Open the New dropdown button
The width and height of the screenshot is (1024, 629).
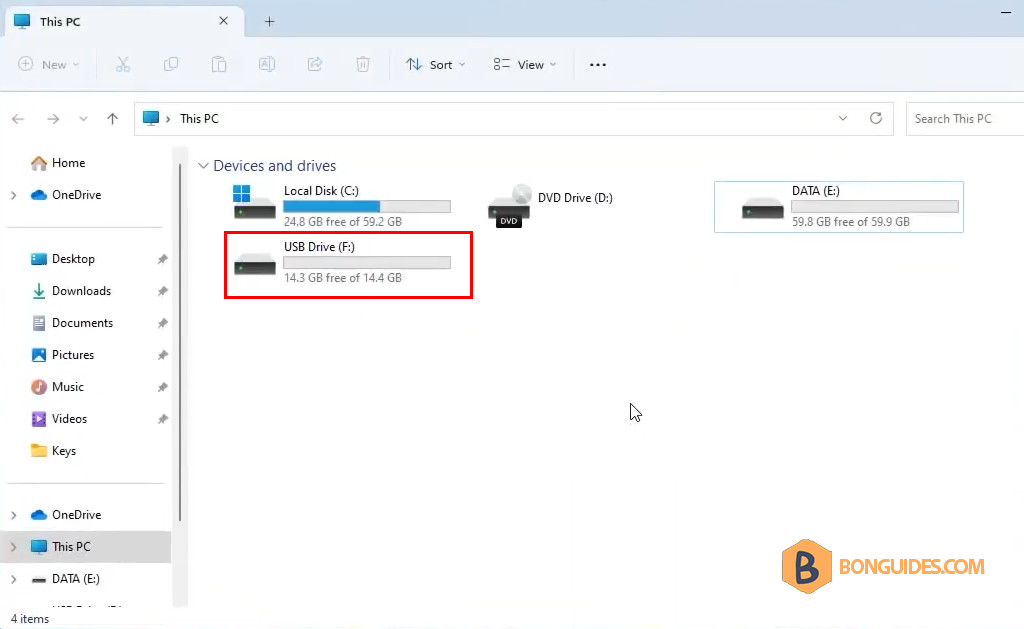(48, 64)
